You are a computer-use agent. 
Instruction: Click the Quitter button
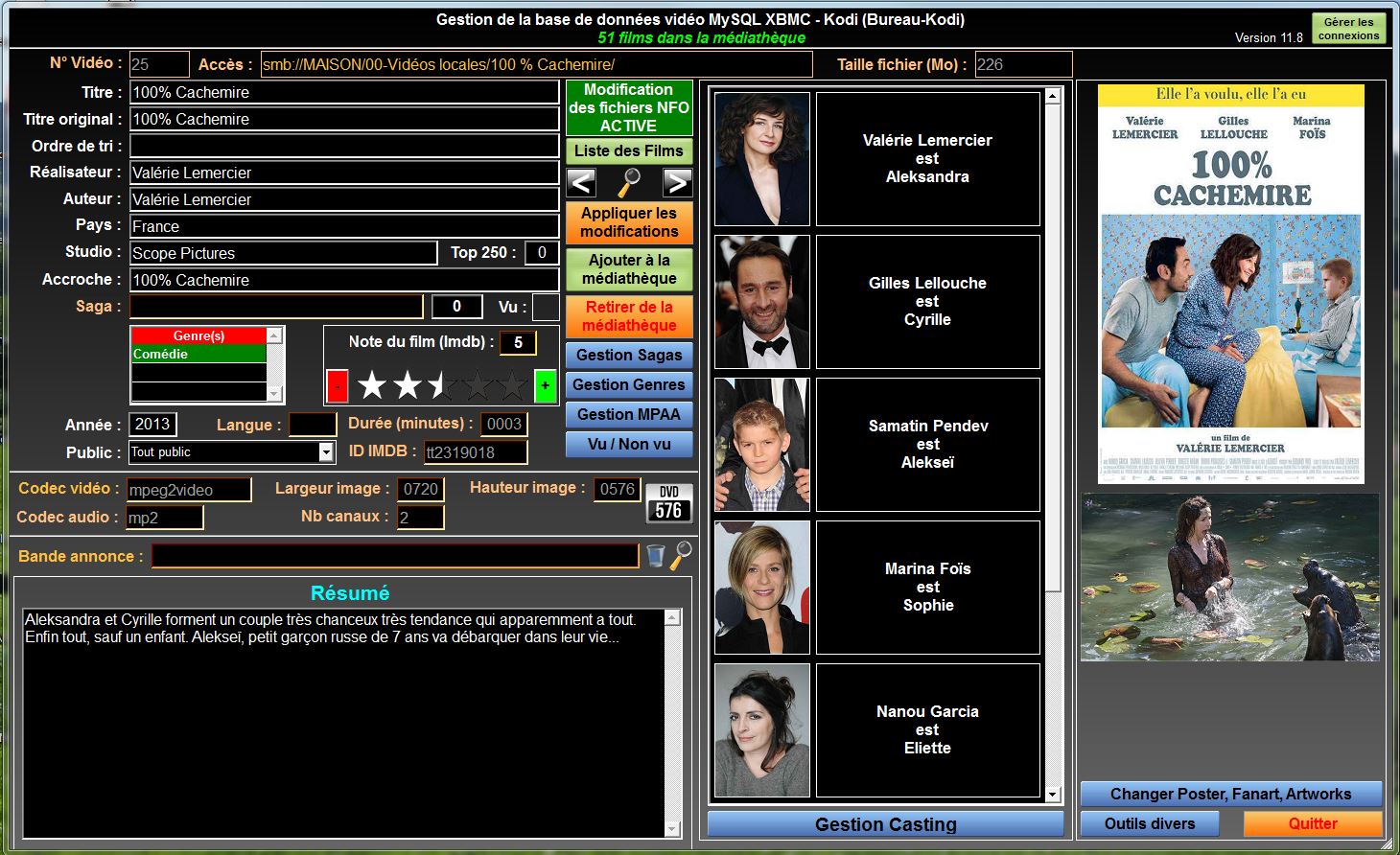click(x=1313, y=823)
